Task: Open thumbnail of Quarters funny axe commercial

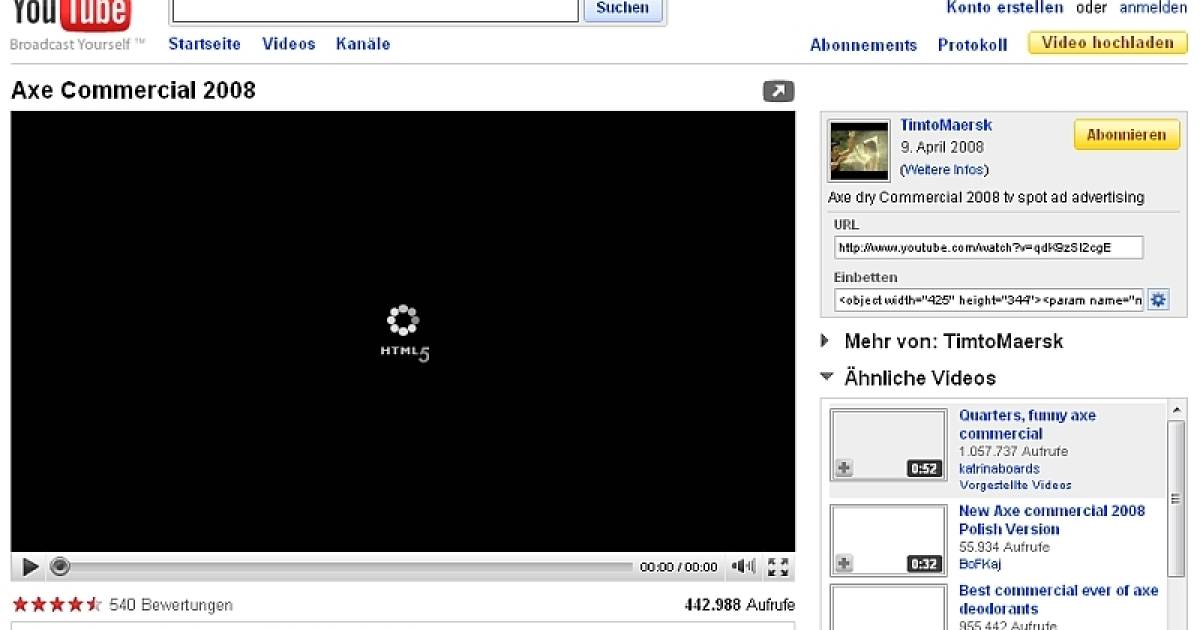Action: tap(888, 445)
